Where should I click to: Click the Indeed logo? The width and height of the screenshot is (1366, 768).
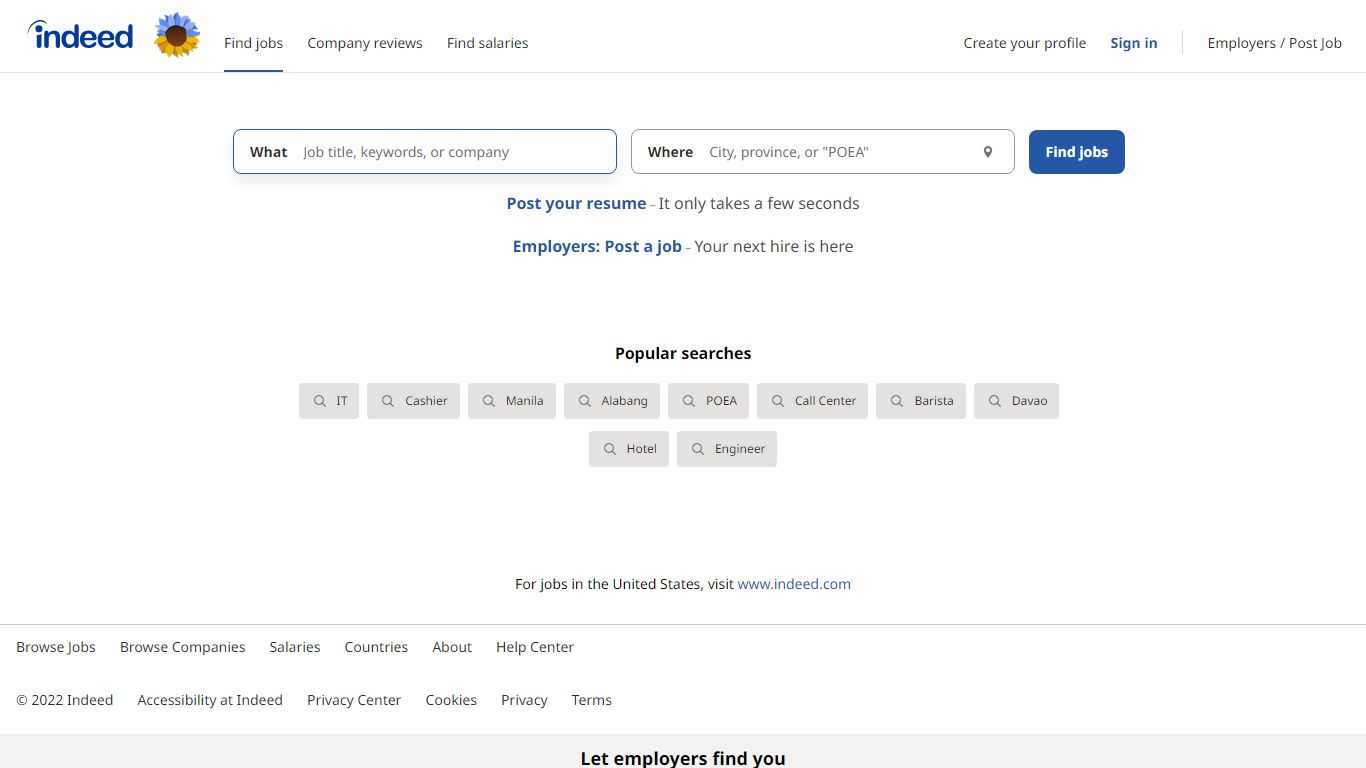pyautogui.click(x=80, y=35)
